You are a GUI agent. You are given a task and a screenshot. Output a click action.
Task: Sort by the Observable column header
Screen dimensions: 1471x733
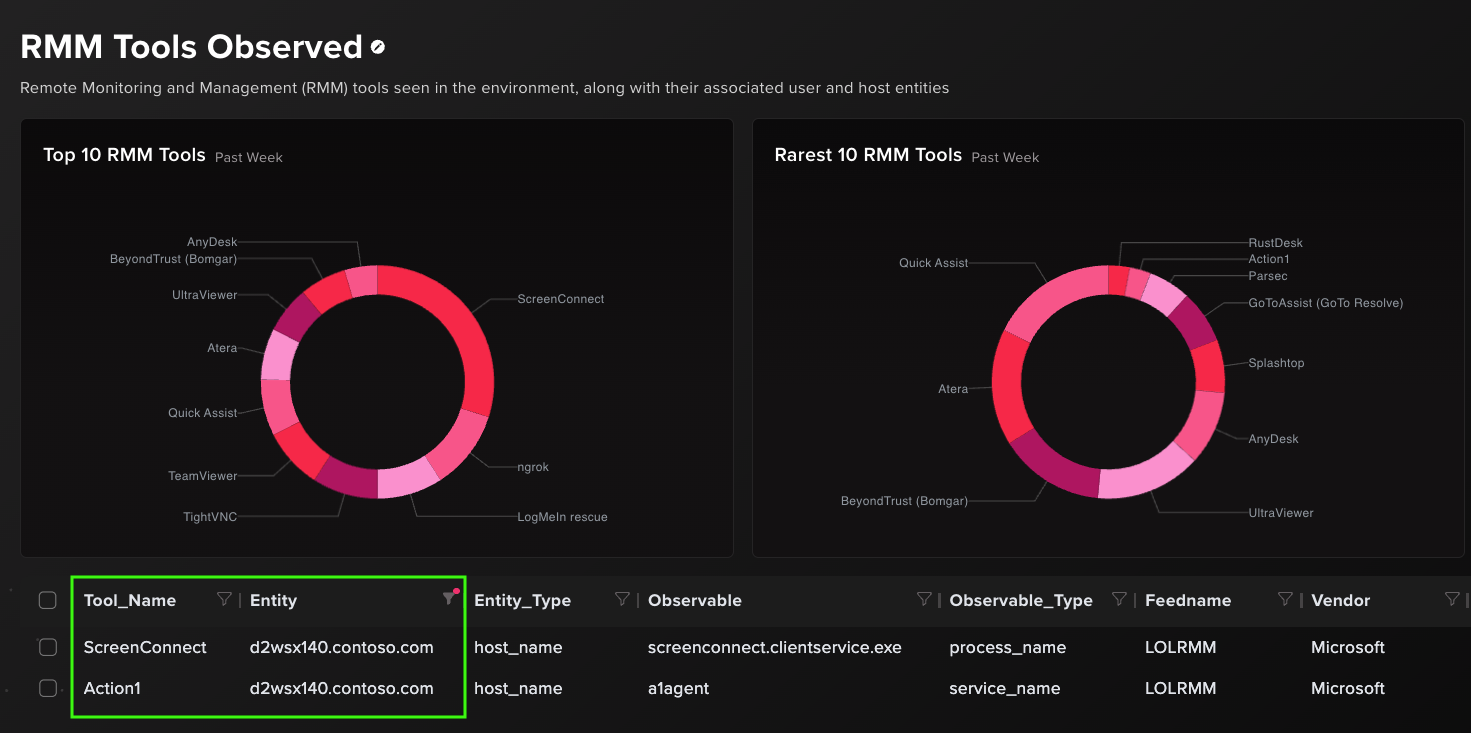[695, 600]
